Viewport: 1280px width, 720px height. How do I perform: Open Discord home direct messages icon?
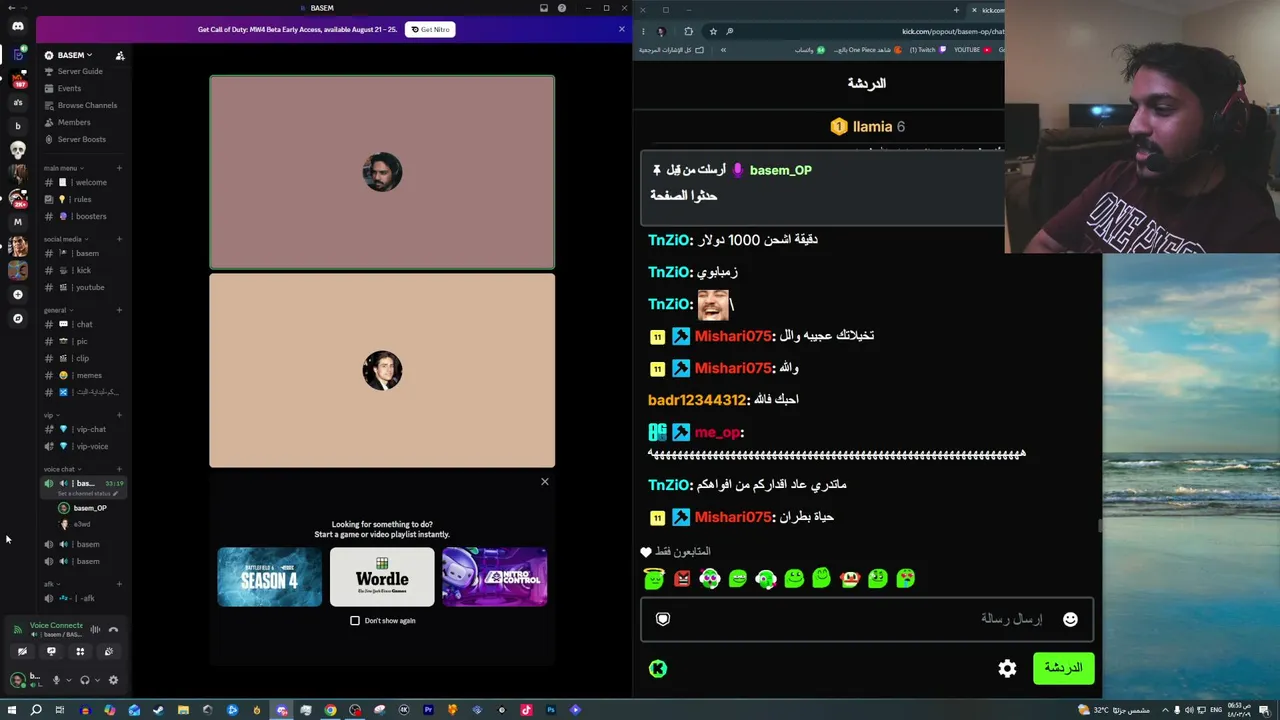coord(17,26)
